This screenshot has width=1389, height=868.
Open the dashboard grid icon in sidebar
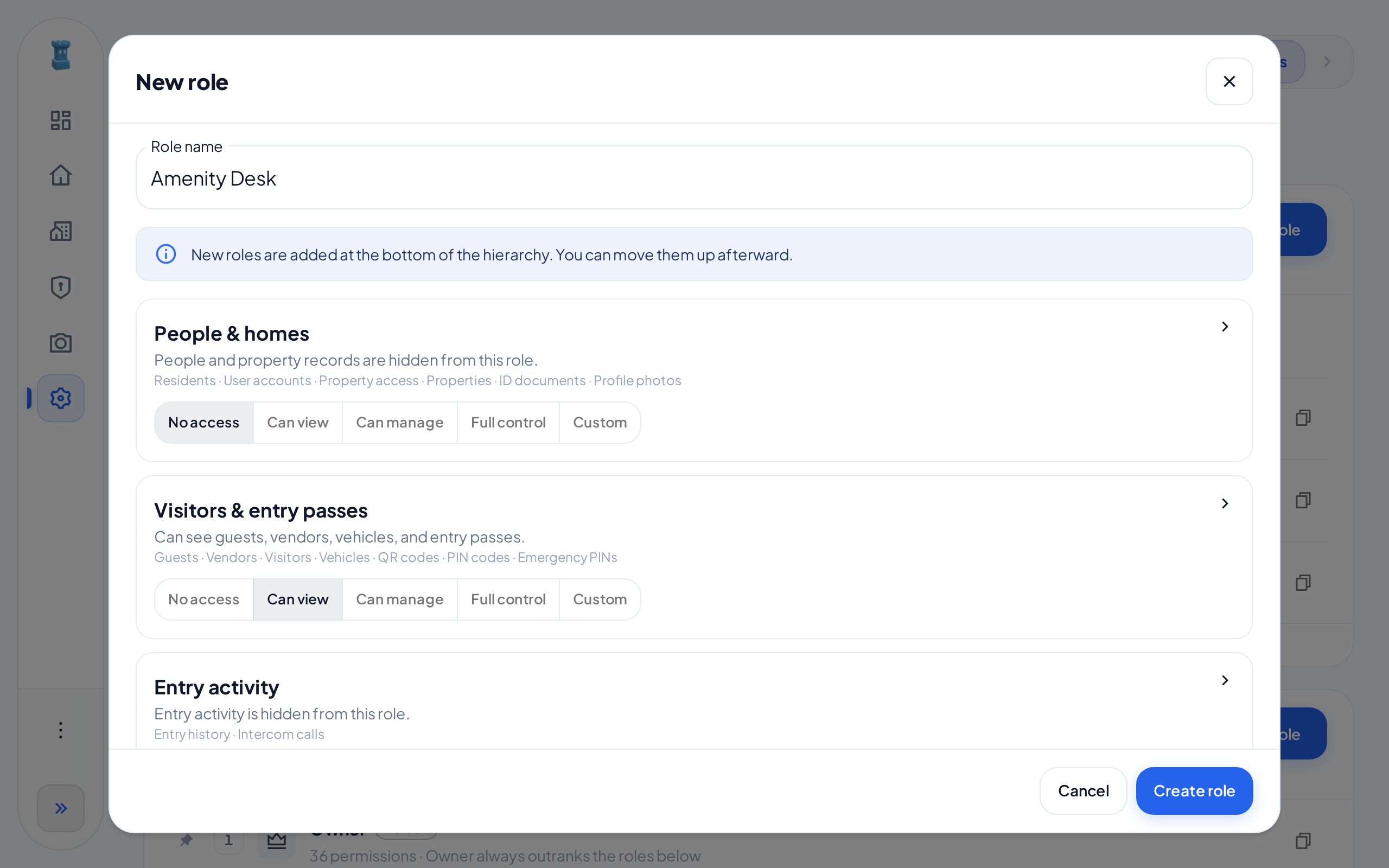[60, 120]
